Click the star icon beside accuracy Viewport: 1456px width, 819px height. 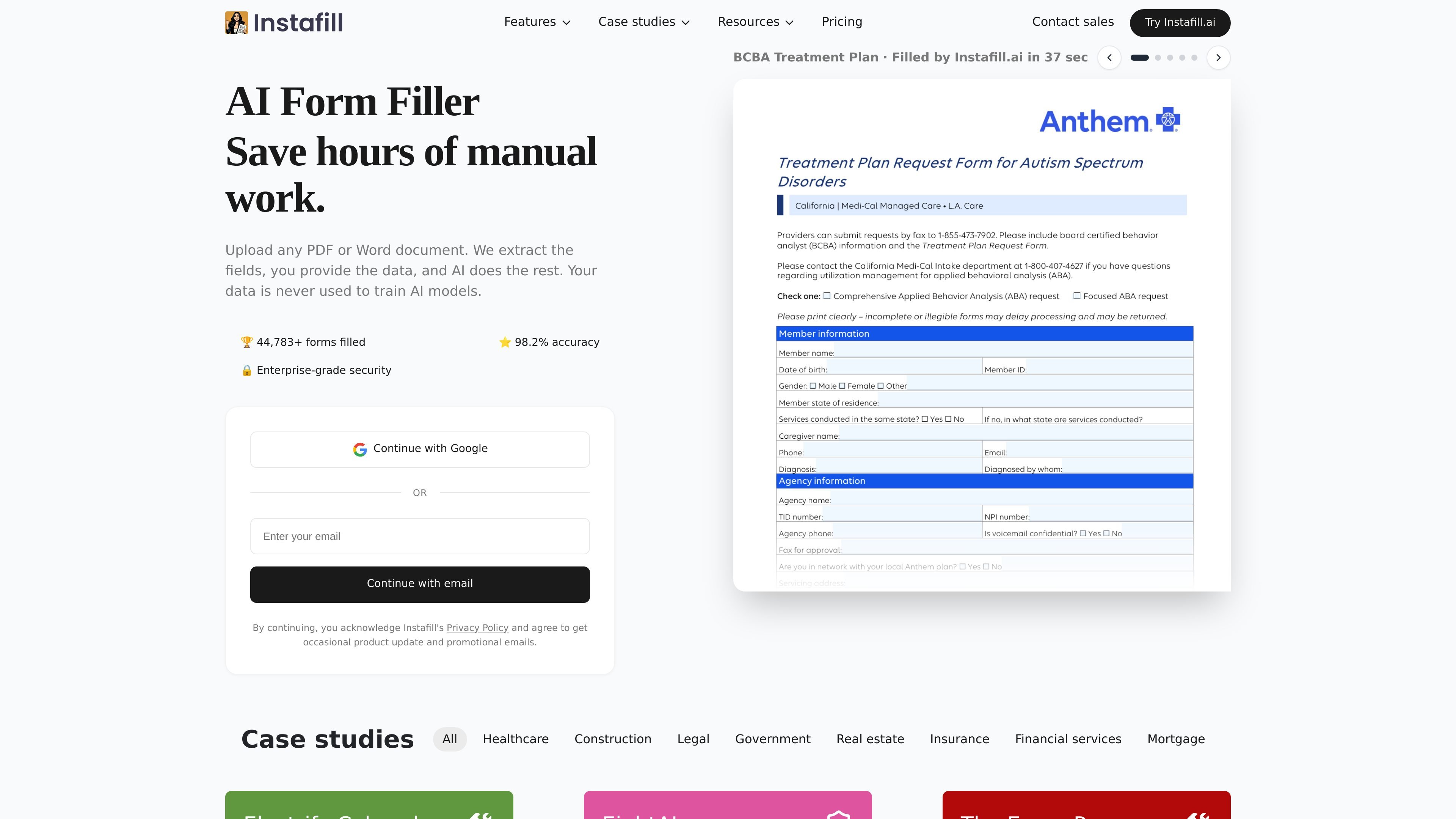505,342
